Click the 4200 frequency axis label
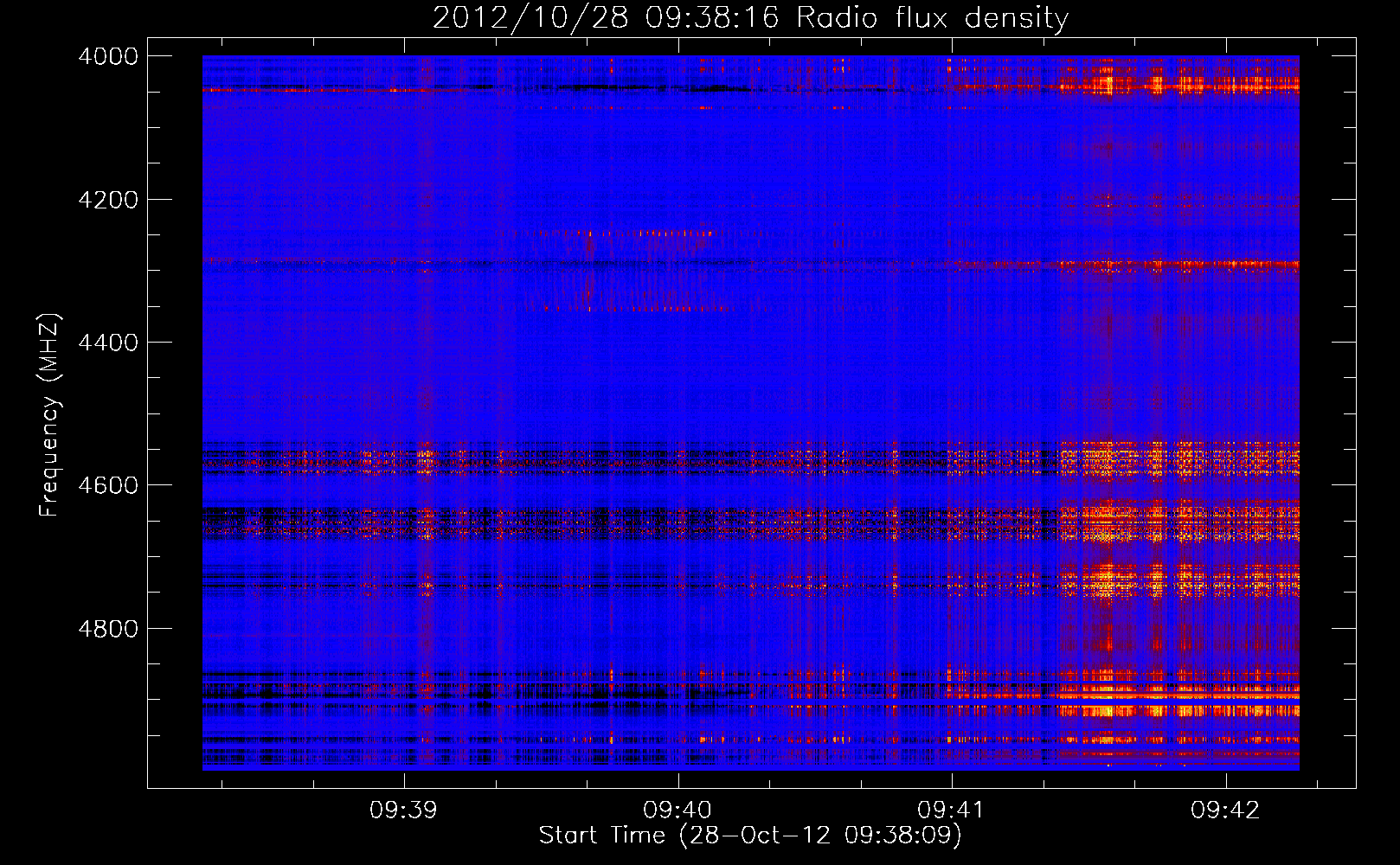The height and width of the screenshot is (865, 1400). 108,200
